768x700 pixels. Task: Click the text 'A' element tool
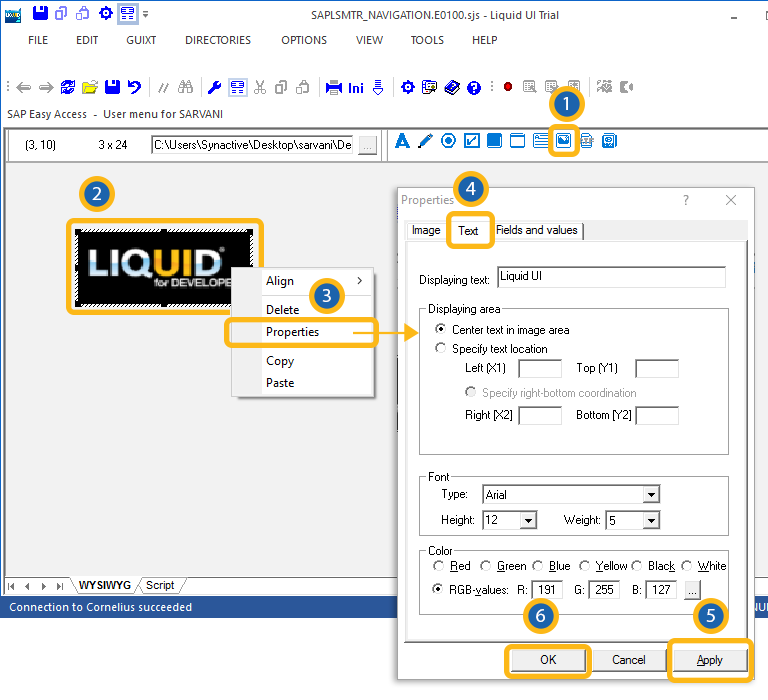coord(403,141)
